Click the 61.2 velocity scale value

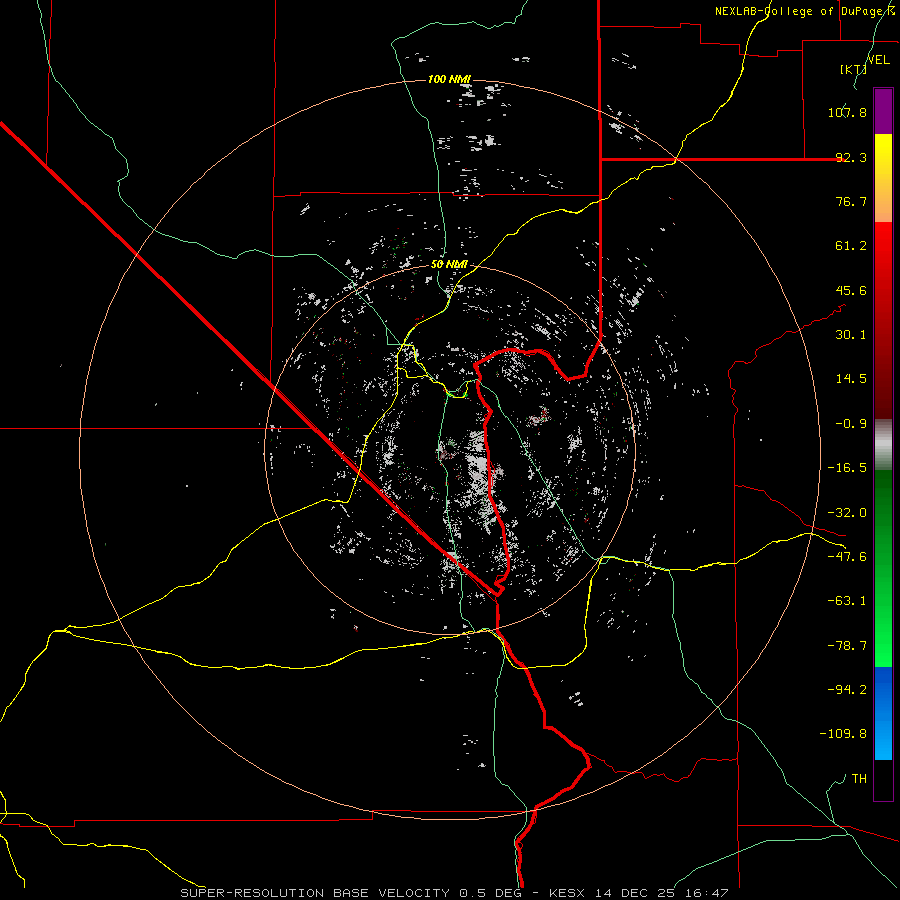coord(851,246)
